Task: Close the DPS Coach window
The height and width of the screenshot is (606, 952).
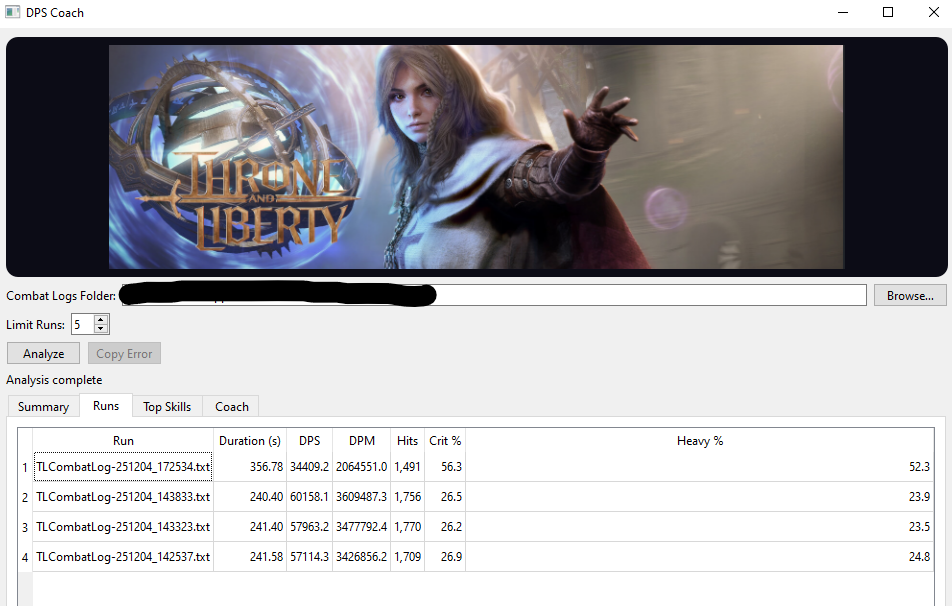Action: point(933,12)
